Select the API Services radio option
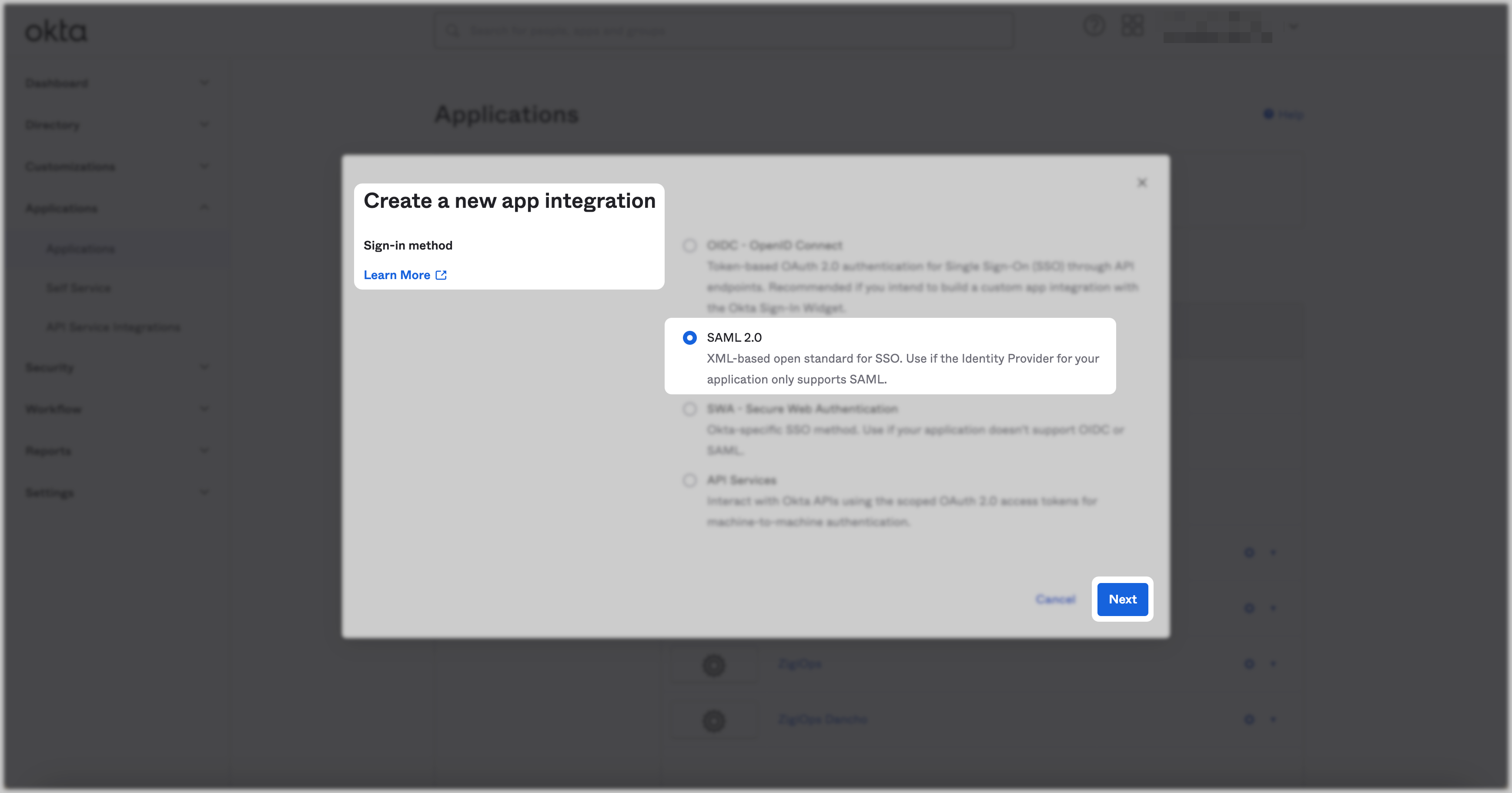The width and height of the screenshot is (1512, 793). click(690, 480)
